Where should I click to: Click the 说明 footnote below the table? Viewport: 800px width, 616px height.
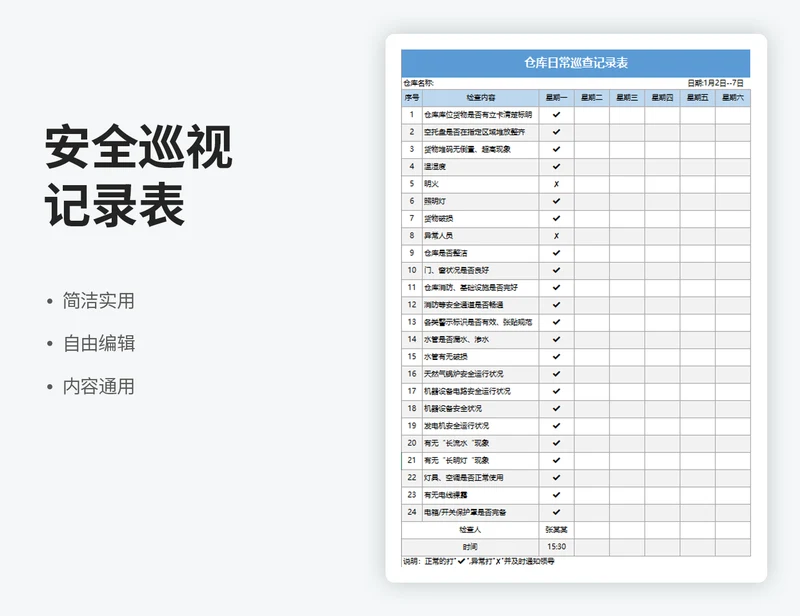[x=479, y=561]
